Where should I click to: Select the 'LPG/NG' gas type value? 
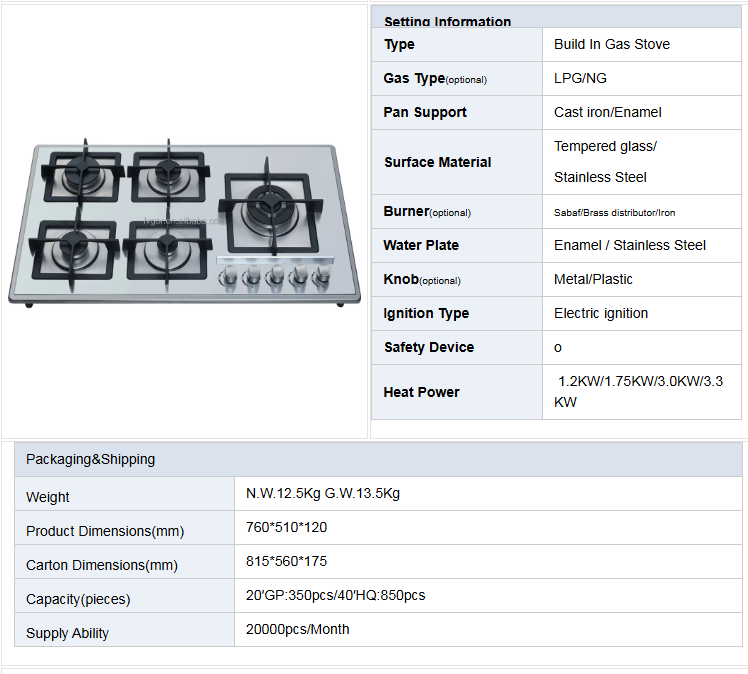pyautogui.click(x=580, y=78)
